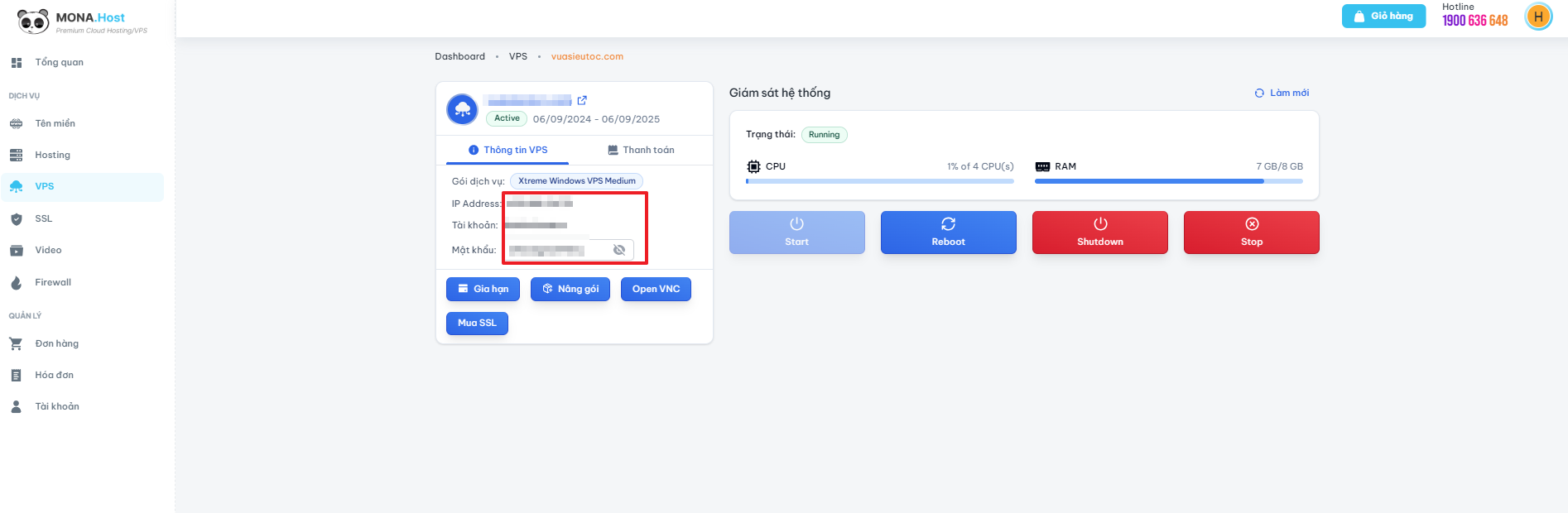The width and height of the screenshot is (1568, 513).
Task: Click Open VNC button
Action: [656, 290]
